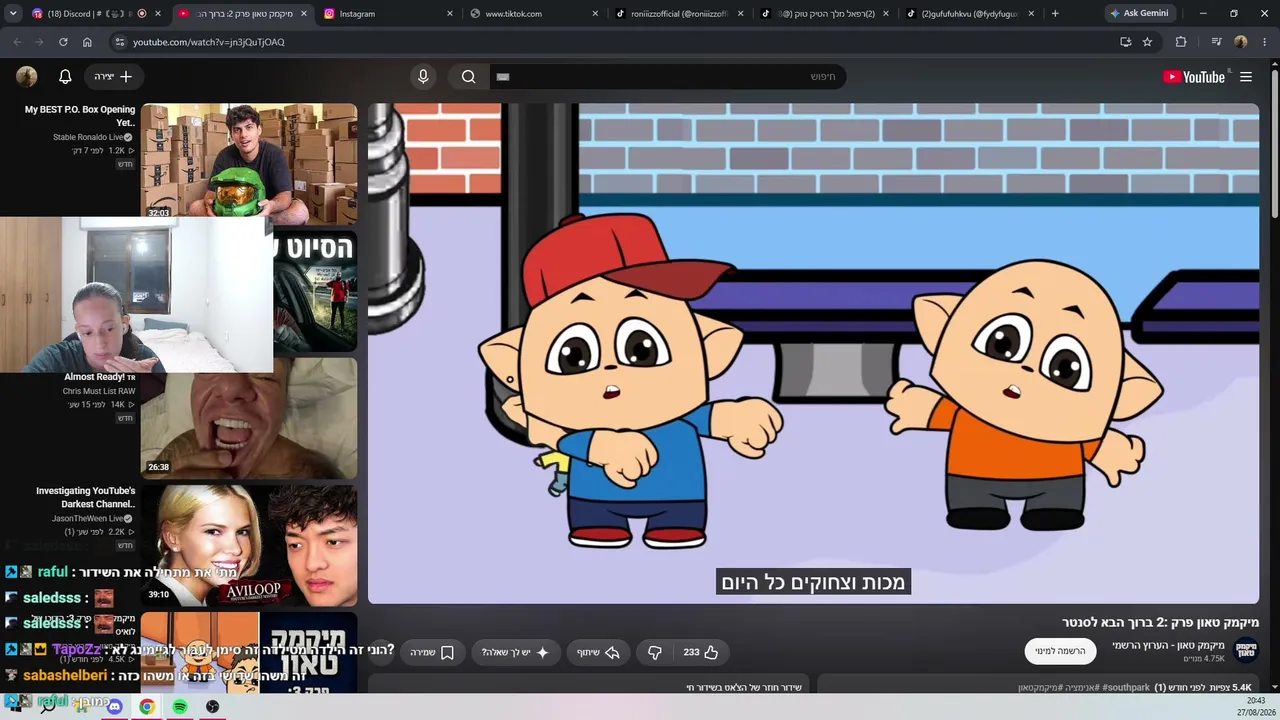Switch to the Discord tab
The height and width of the screenshot is (720, 1280).
(95, 14)
